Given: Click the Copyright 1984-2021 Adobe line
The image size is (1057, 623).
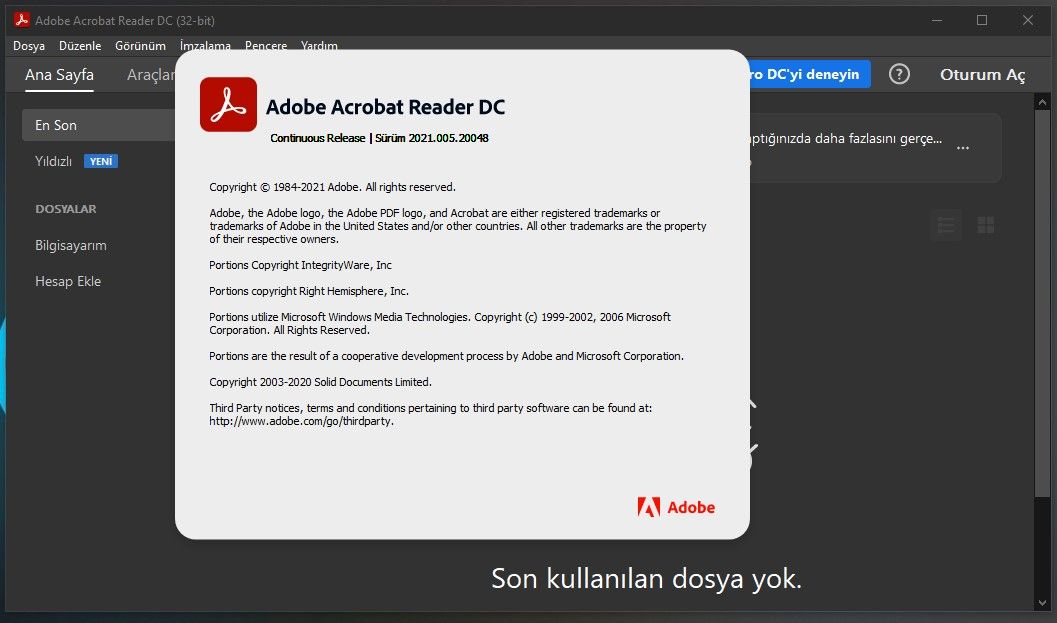Looking at the screenshot, I should coord(332,187).
